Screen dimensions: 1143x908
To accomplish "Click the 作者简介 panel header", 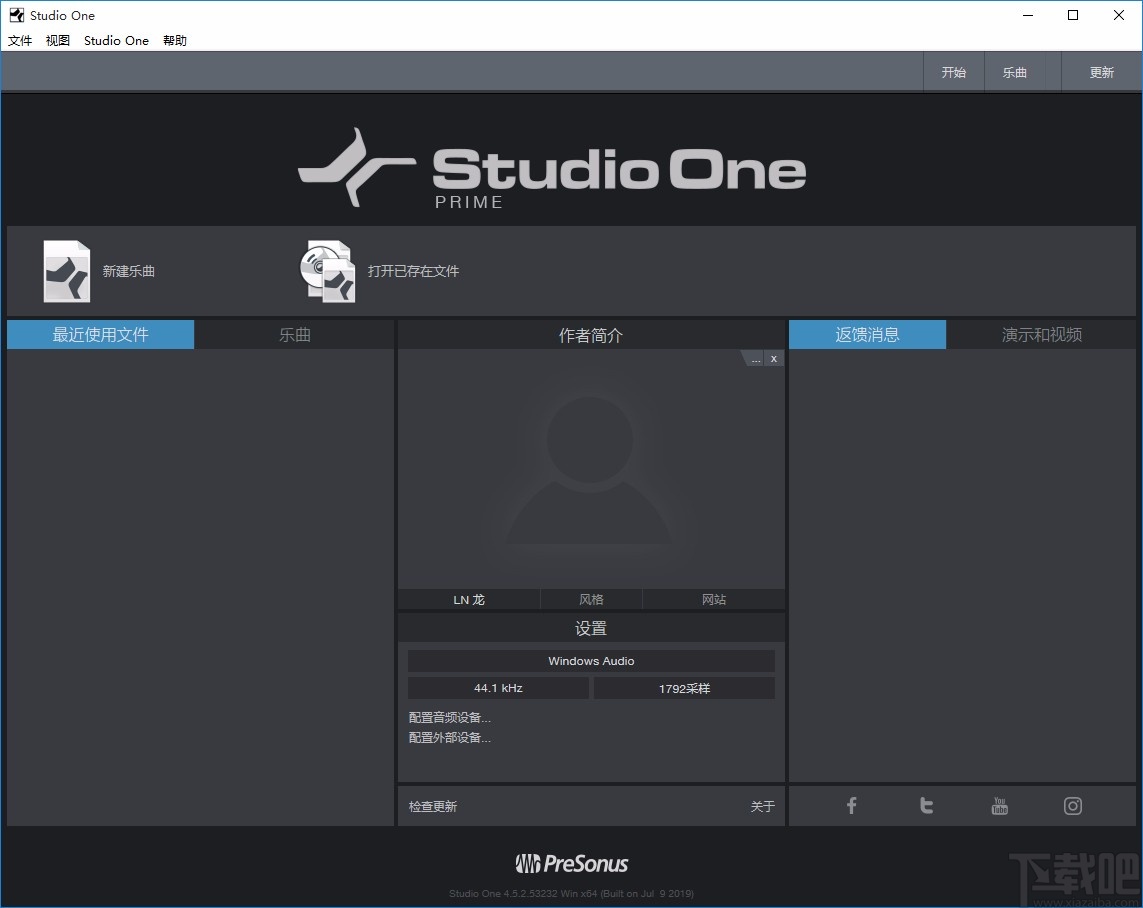I will point(591,334).
